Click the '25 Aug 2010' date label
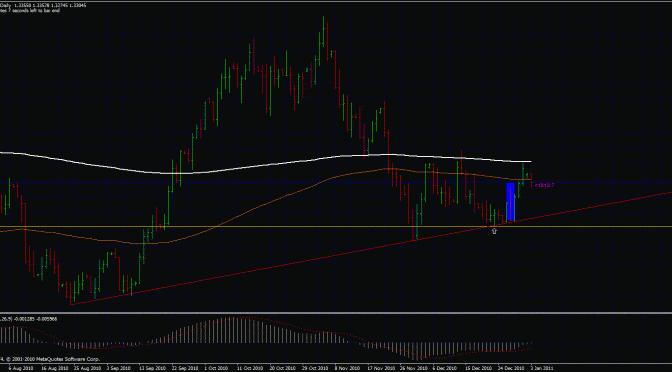Viewport: 672px width, 372px height. pos(87,368)
